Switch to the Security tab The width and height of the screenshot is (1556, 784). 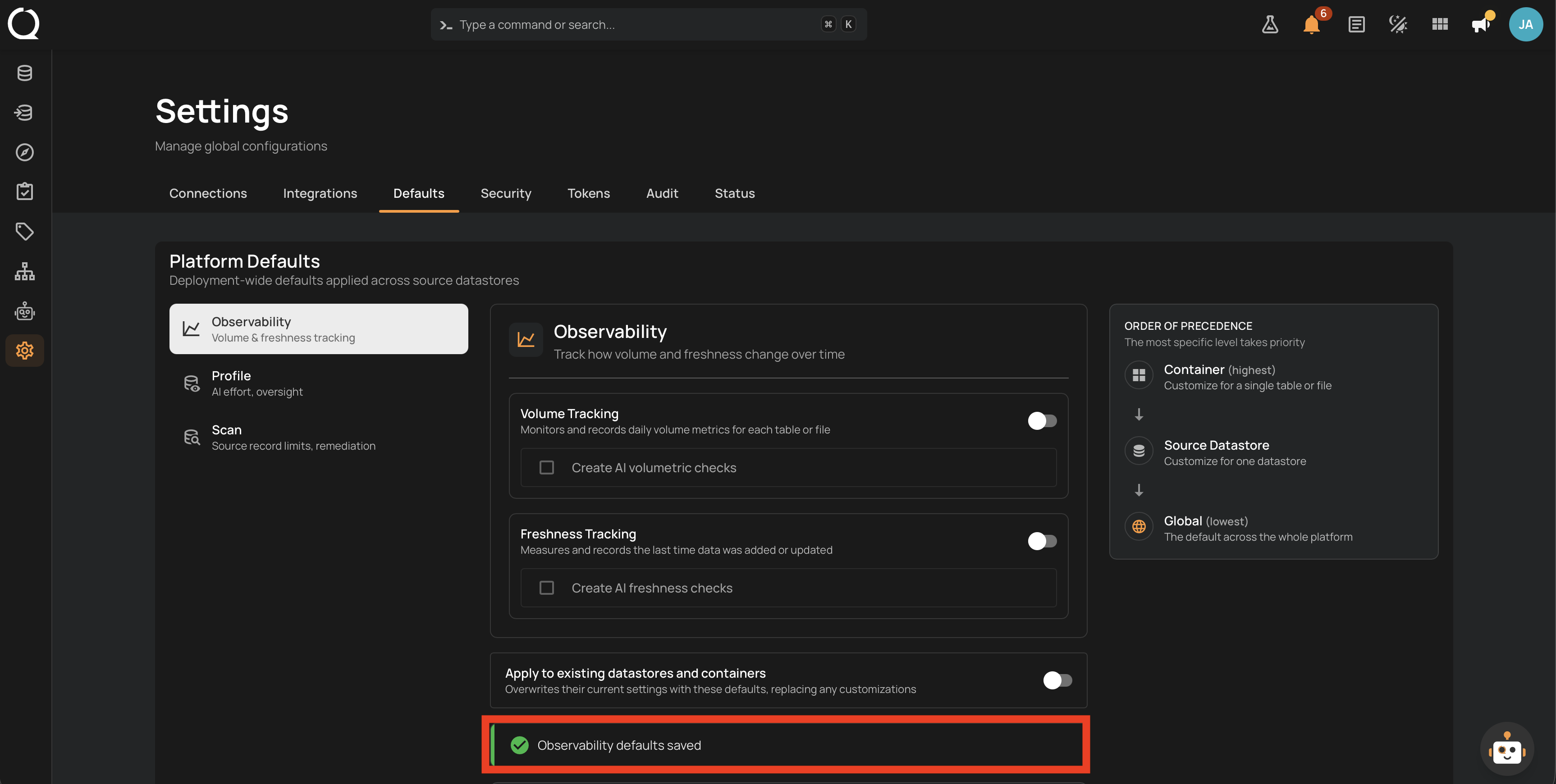pyautogui.click(x=506, y=193)
